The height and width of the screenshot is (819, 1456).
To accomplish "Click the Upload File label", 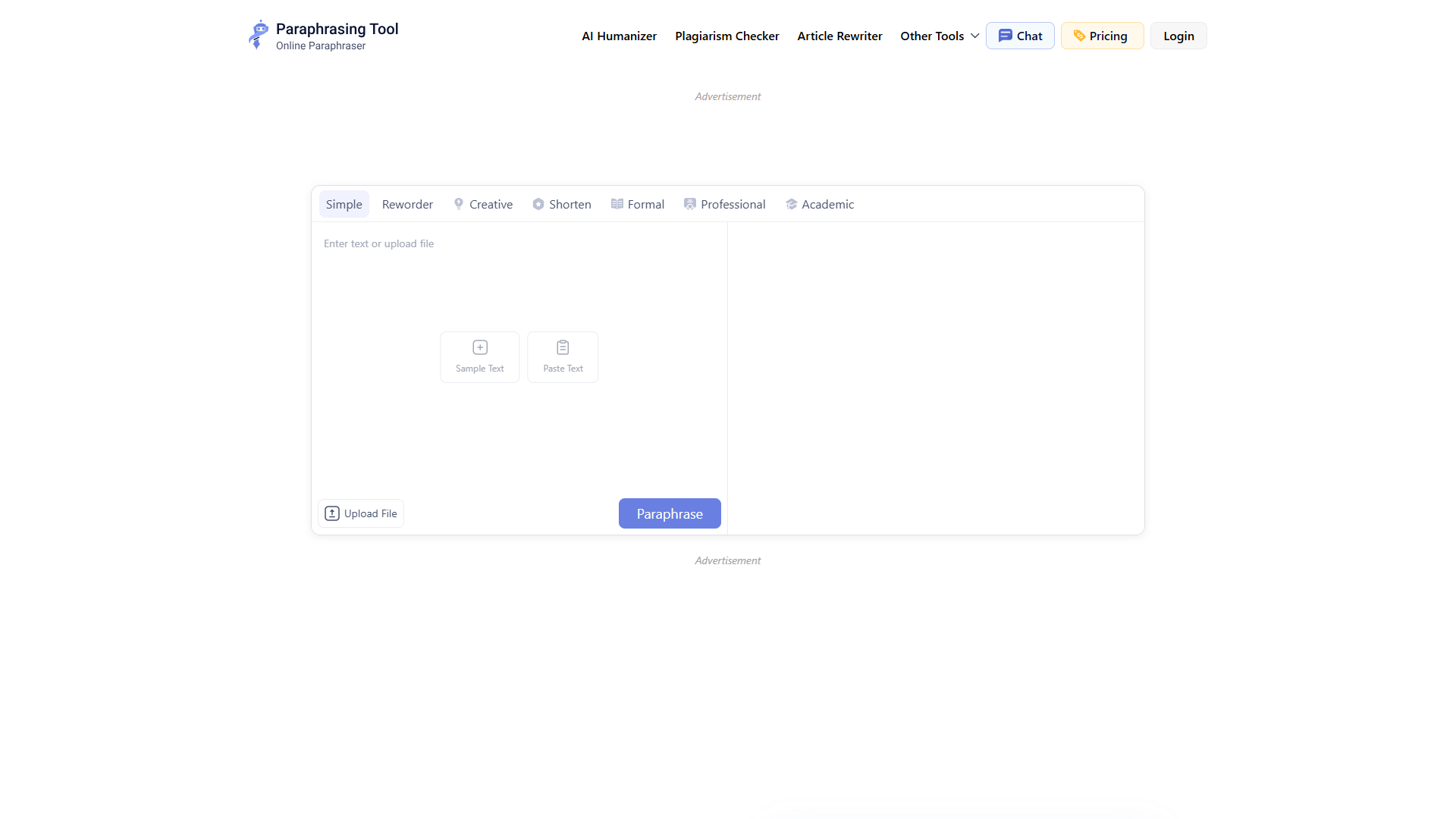I will pyautogui.click(x=370, y=513).
